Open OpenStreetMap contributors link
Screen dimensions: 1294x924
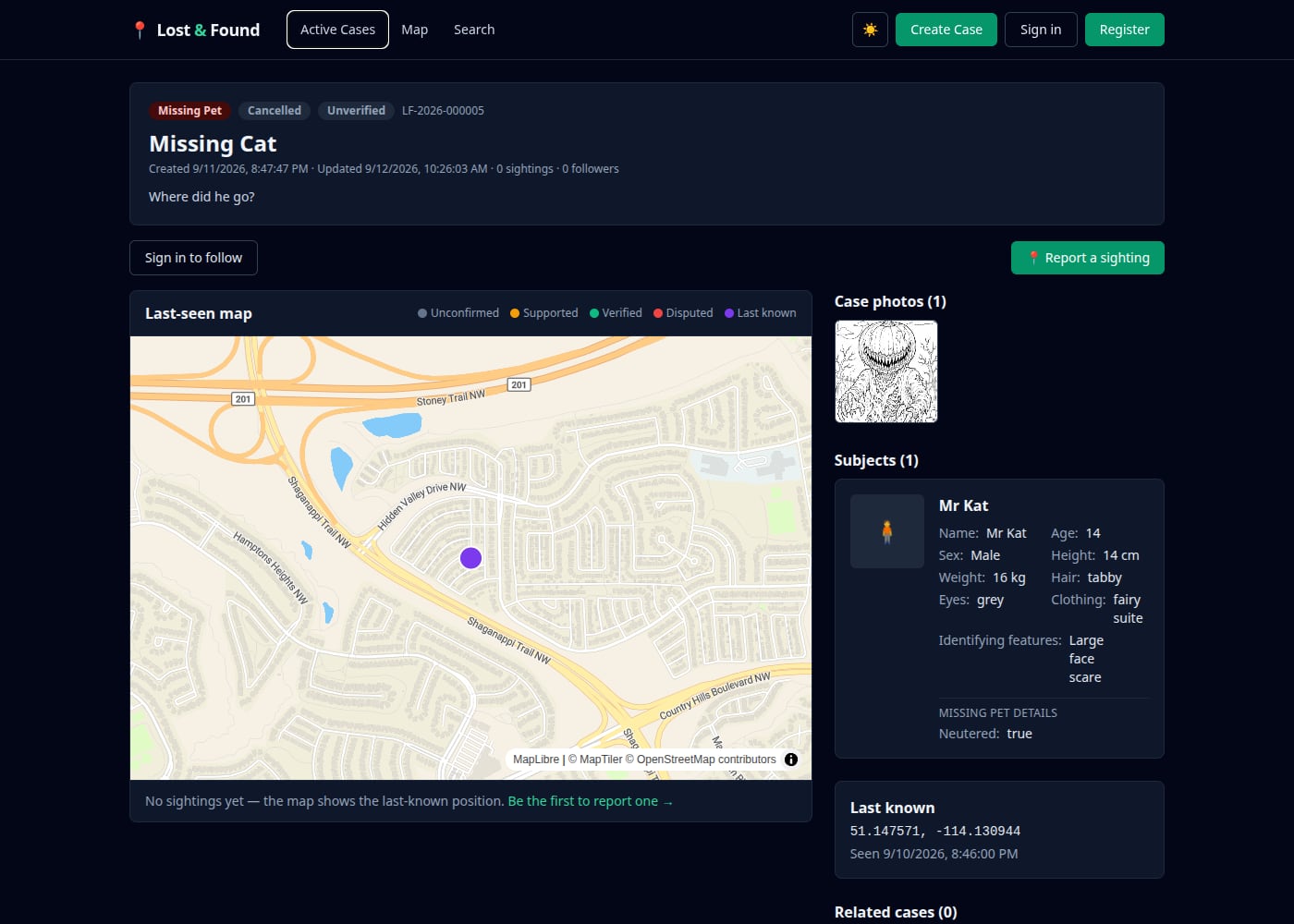click(701, 760)
